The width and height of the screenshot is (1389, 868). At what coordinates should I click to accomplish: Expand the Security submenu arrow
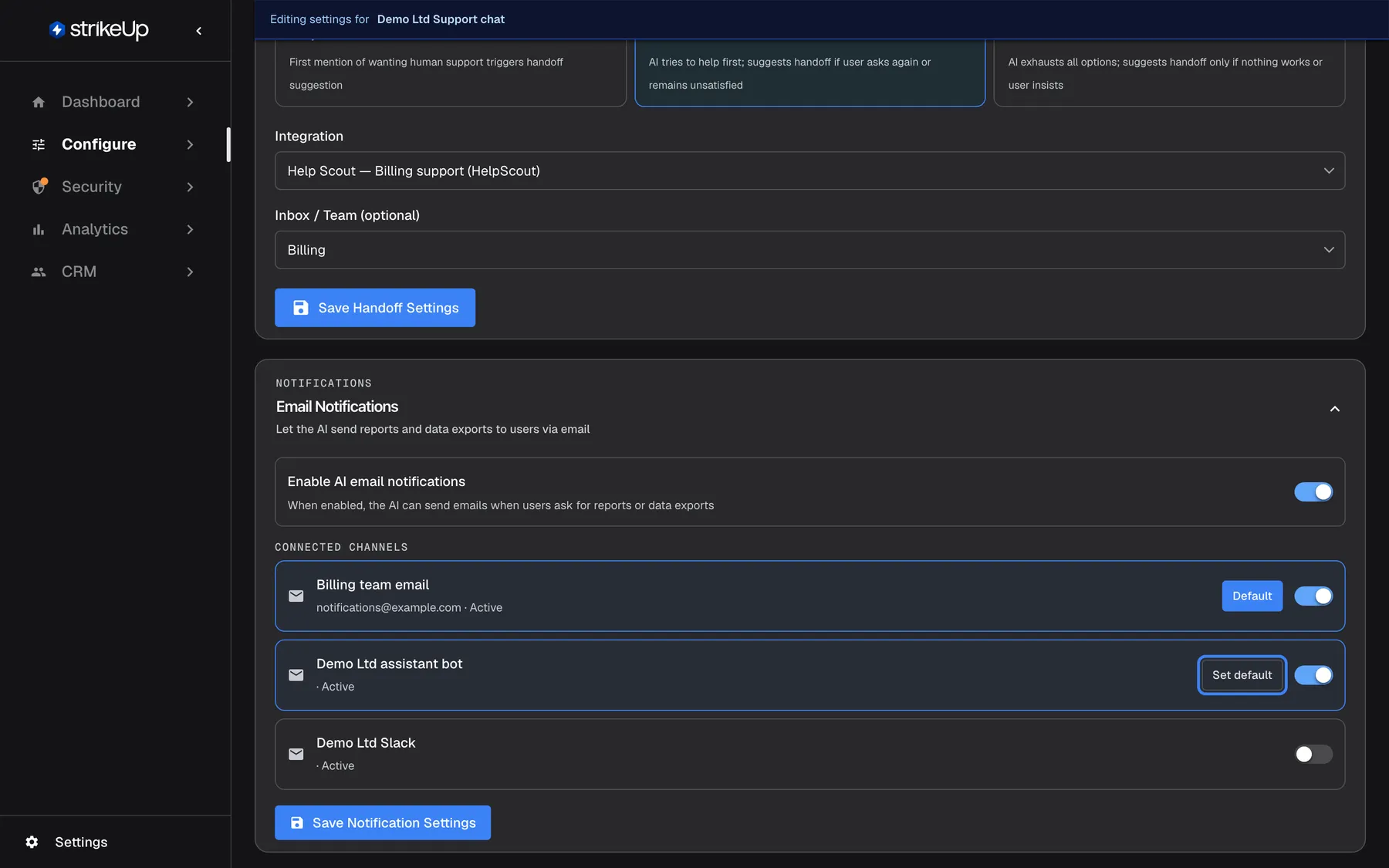[x=190, y=187]
